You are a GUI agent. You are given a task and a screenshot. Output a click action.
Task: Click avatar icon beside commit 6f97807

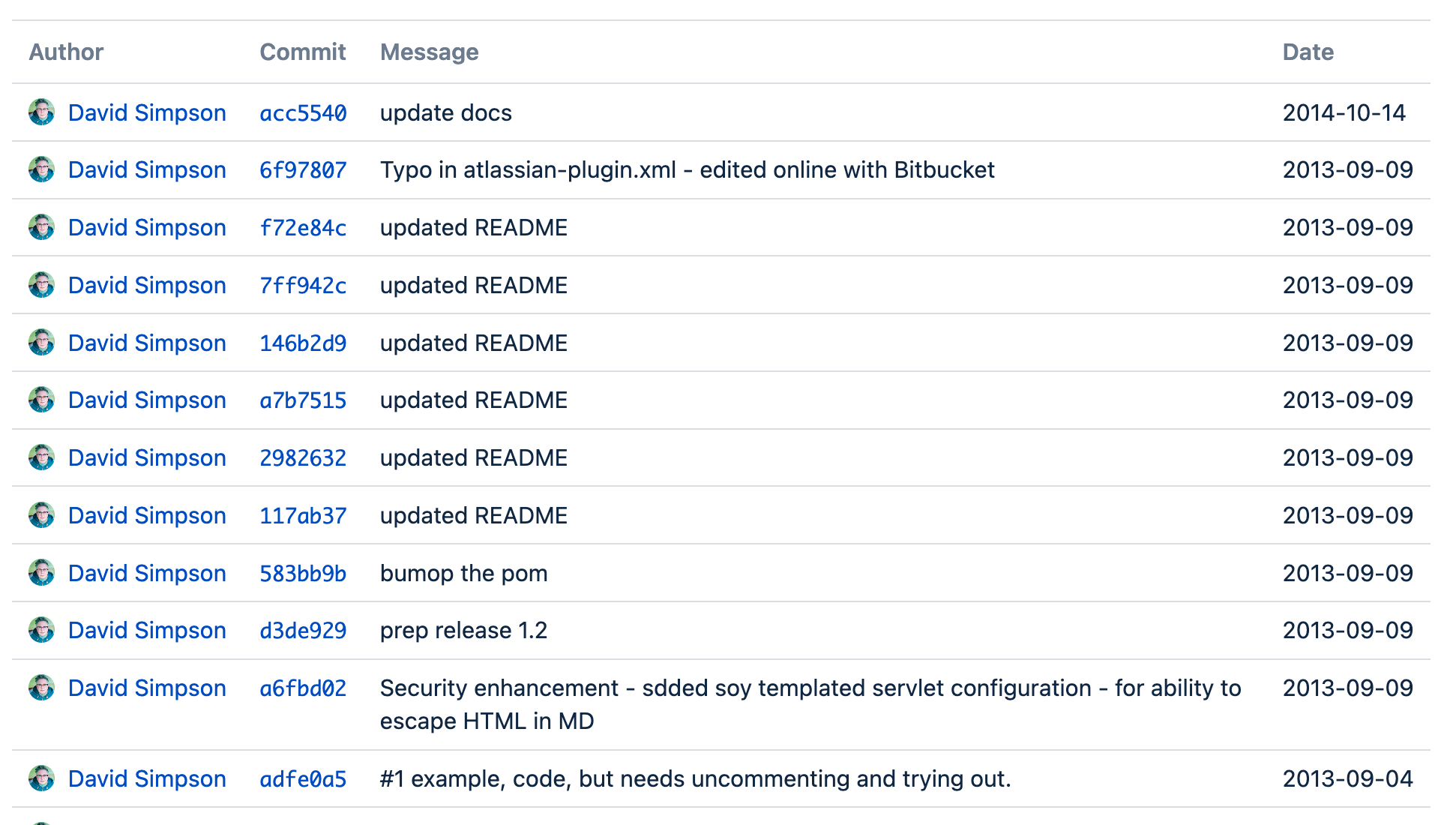coord(42,169)
